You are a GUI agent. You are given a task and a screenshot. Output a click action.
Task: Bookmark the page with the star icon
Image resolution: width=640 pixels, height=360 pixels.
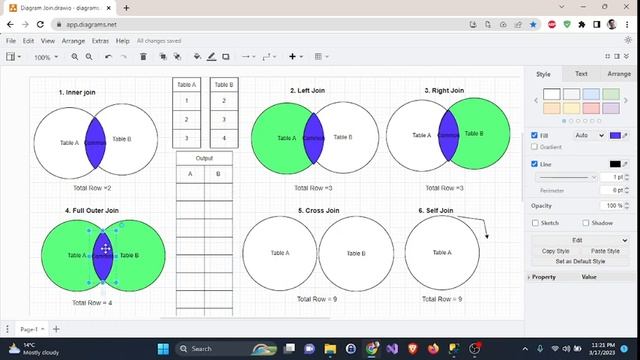click(533, 24)
